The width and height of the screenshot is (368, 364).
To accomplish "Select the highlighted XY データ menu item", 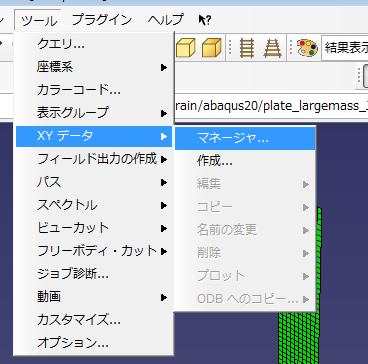I will coord(94,136).
